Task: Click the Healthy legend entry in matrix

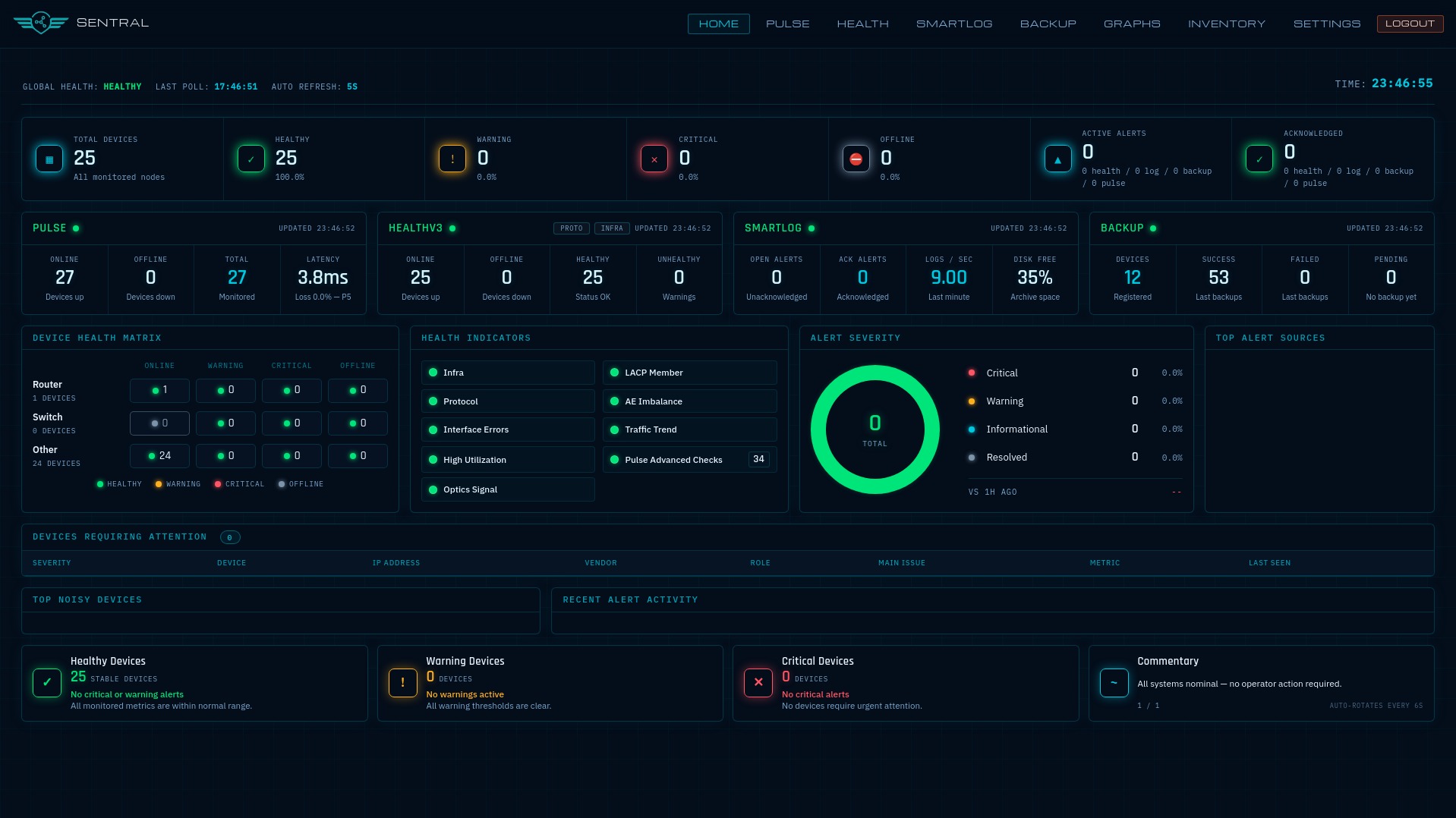Action: 119,484
